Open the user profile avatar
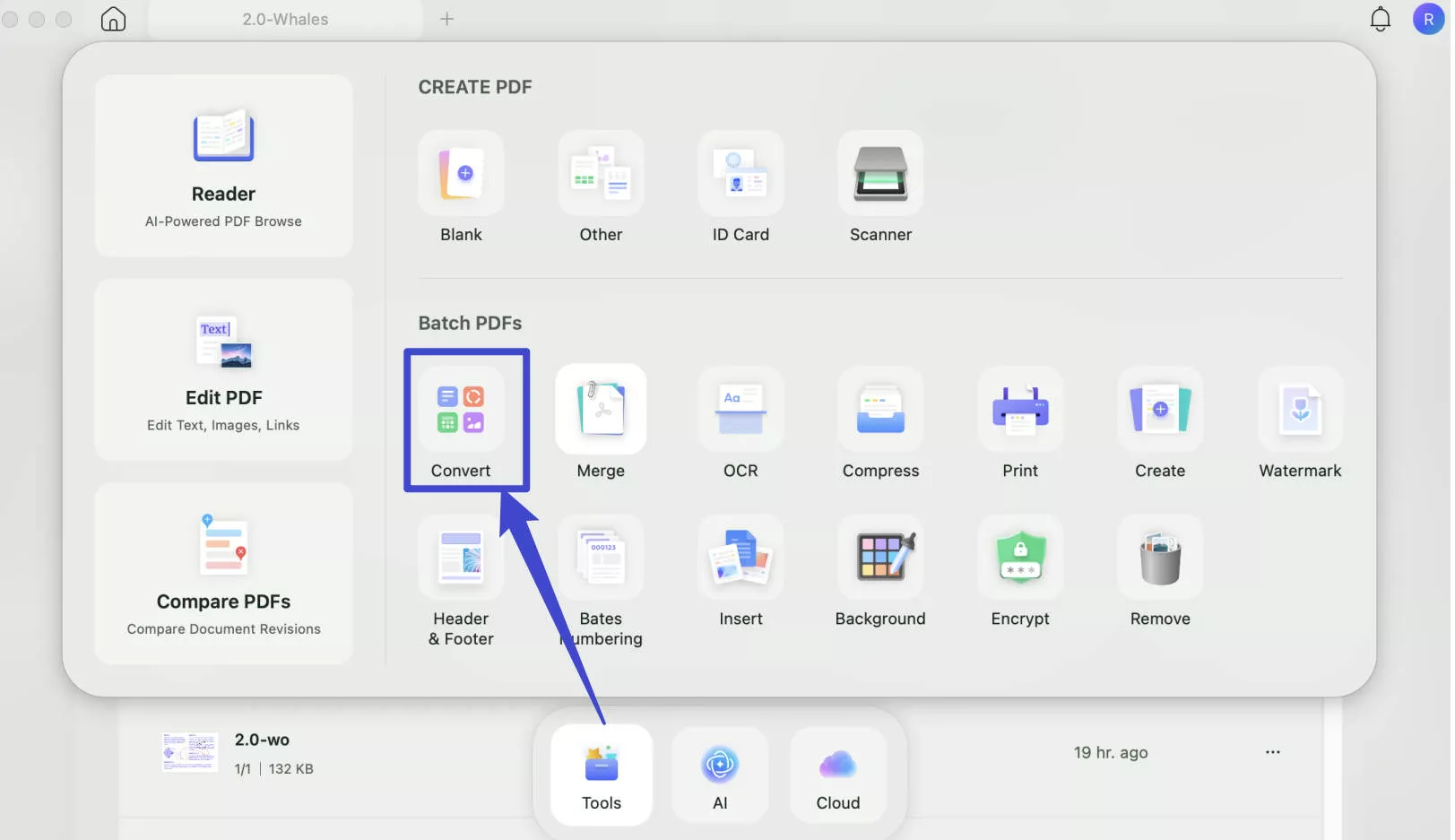 click(x=1428, y=19)
